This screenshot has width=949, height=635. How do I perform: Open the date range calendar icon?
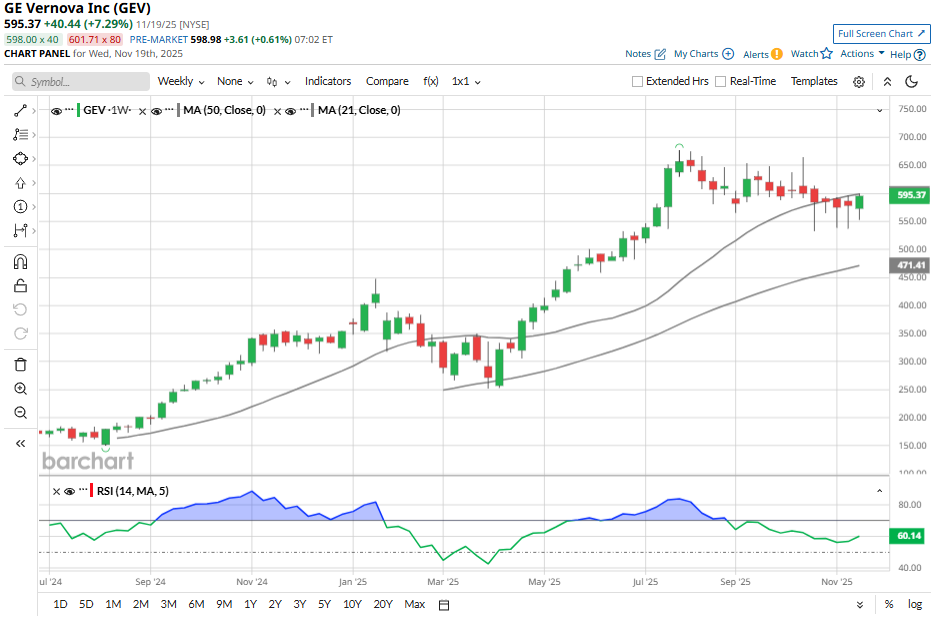(x=444, y=605)
